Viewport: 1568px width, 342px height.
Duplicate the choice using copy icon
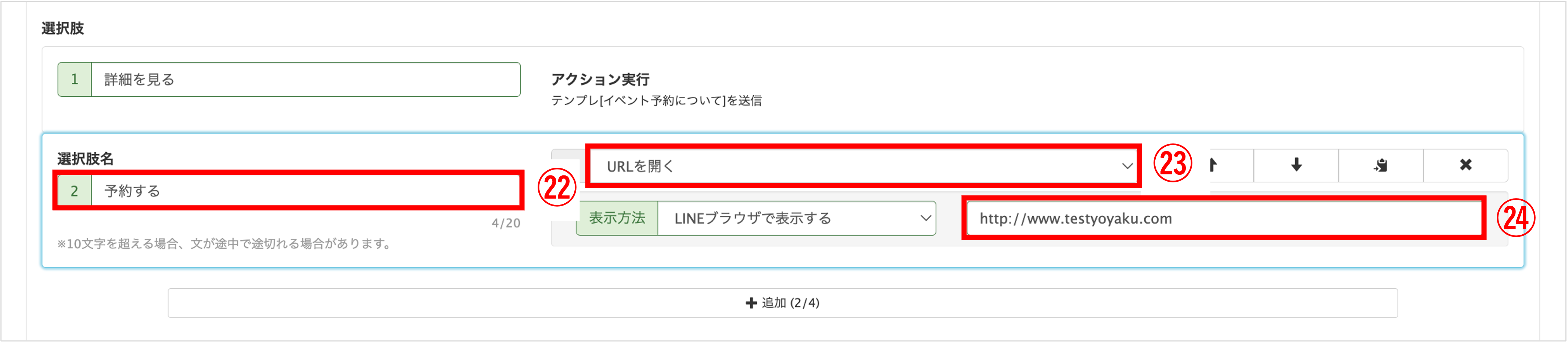[1381, 165]
